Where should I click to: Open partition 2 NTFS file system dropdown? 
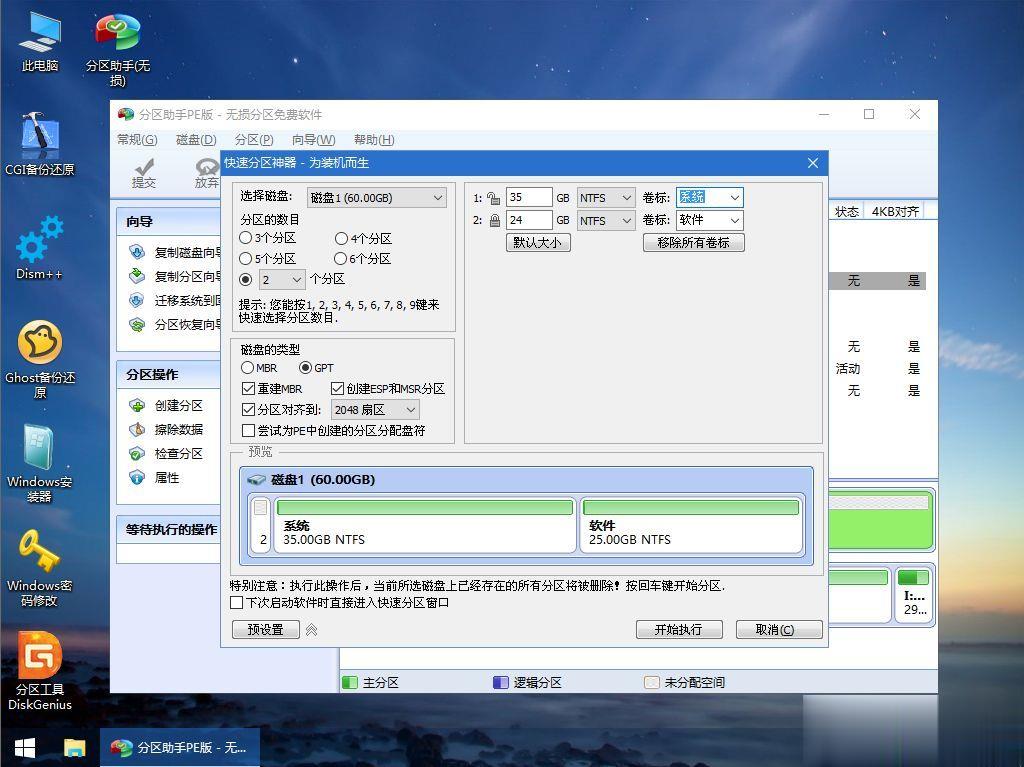(x=606, y=220)
